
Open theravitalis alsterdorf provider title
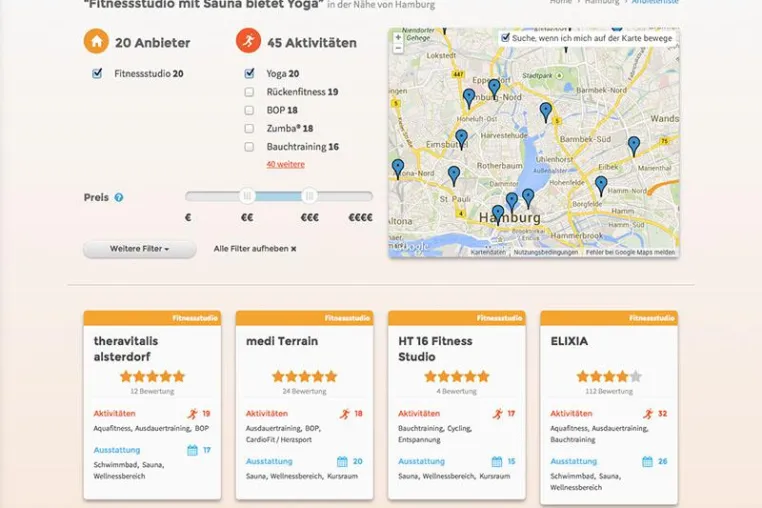(x=126, y=349)
